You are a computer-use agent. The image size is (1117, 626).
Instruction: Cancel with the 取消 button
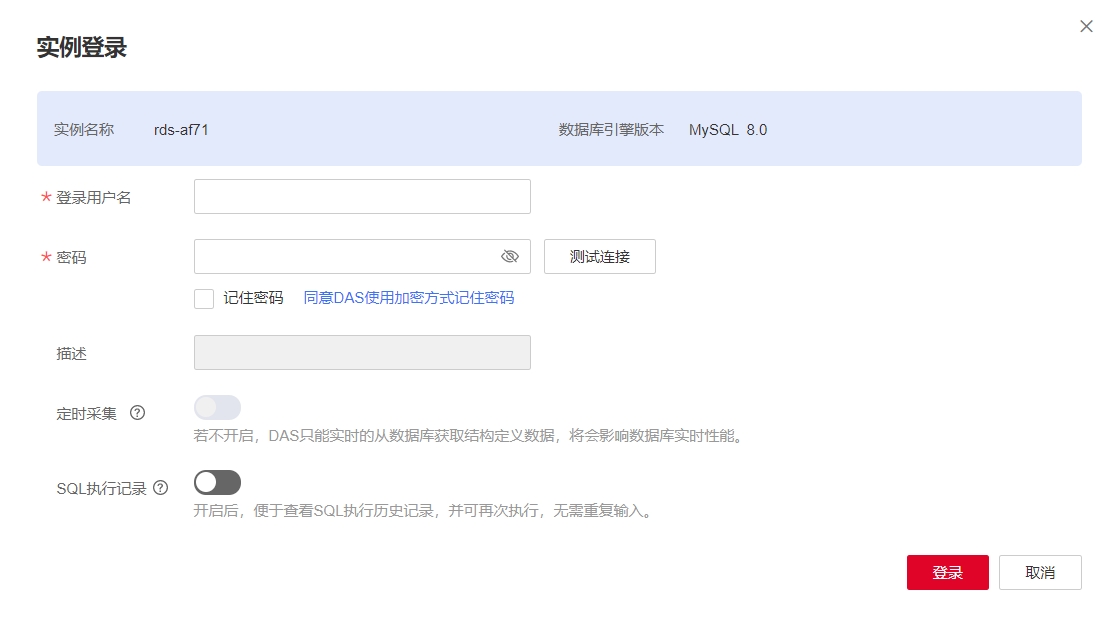click(x=1040, y=573)
